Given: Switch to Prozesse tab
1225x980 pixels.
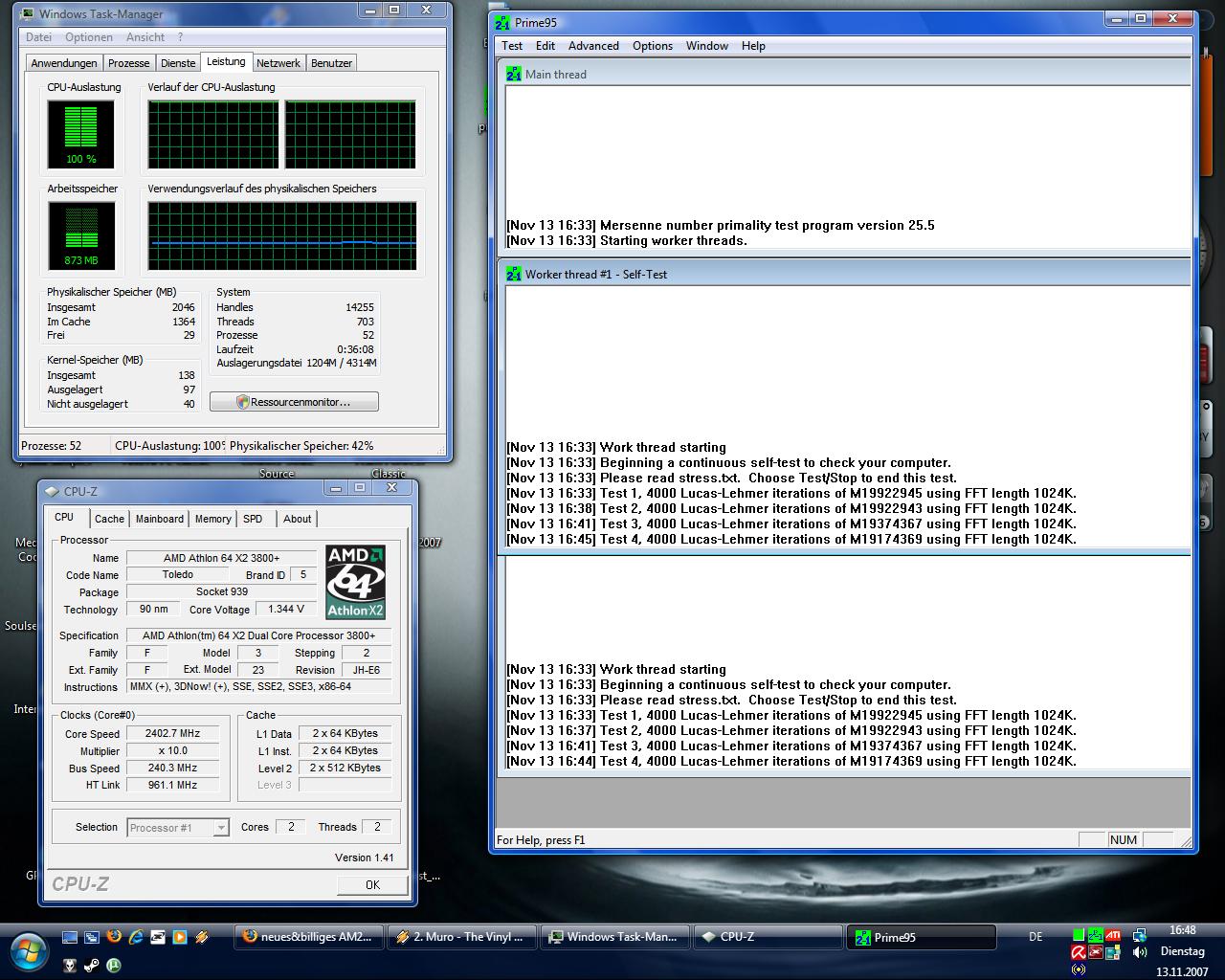Looking at the screenshot, I should pos(129,63).
